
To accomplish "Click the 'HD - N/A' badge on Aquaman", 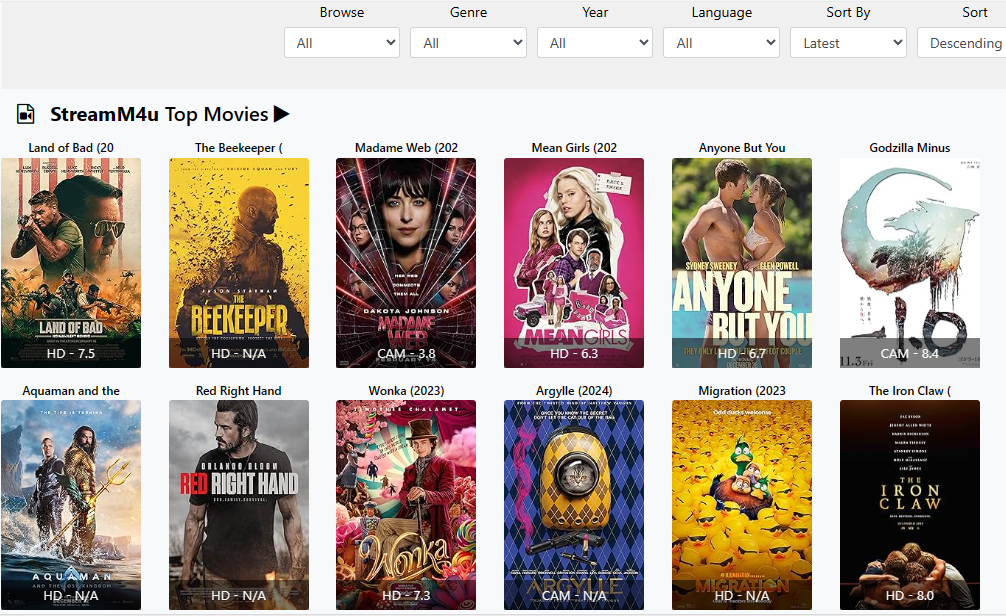I will coord(71,595).
